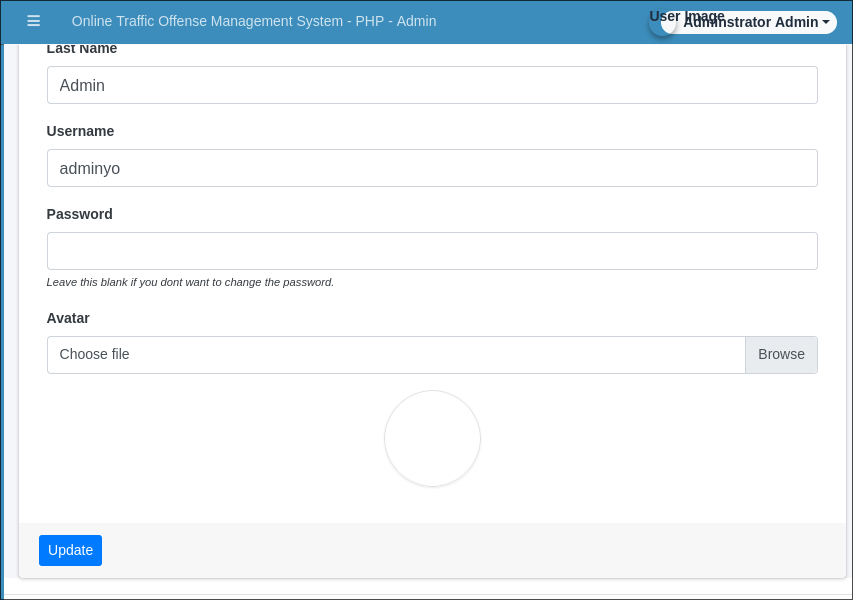Click the empty blue navbar area
Screen dimensions: 853x600
coord(540,21)
